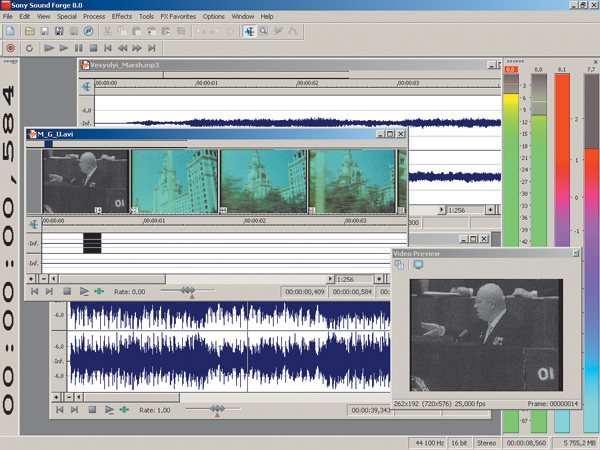Open the FX Favorites menu
The width and height of the screenshot is (600, 450).
point(178,16)
